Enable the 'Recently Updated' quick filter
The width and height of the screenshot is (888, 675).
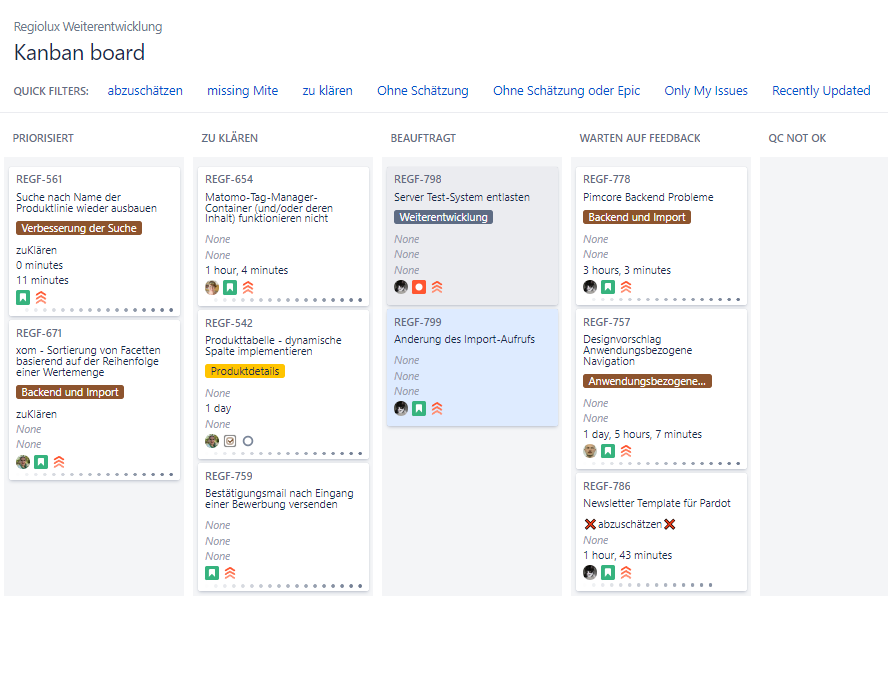point(821,91)
